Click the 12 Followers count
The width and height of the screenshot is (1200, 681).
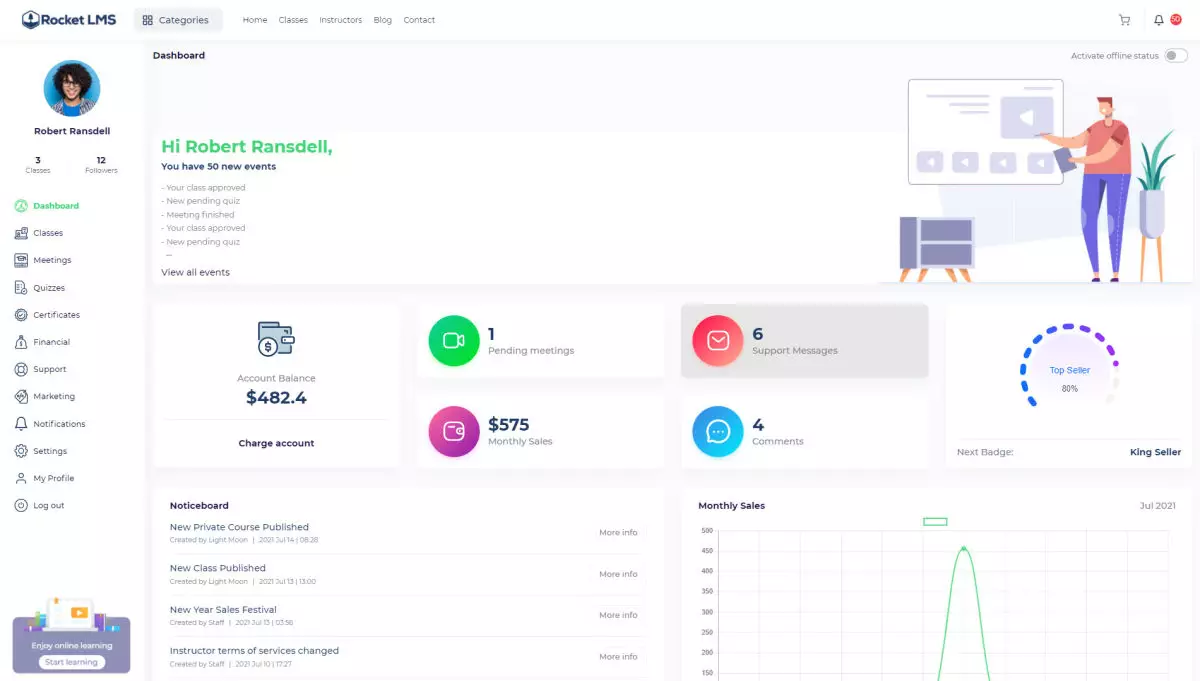pyautogui.click(x=101, y=165)
